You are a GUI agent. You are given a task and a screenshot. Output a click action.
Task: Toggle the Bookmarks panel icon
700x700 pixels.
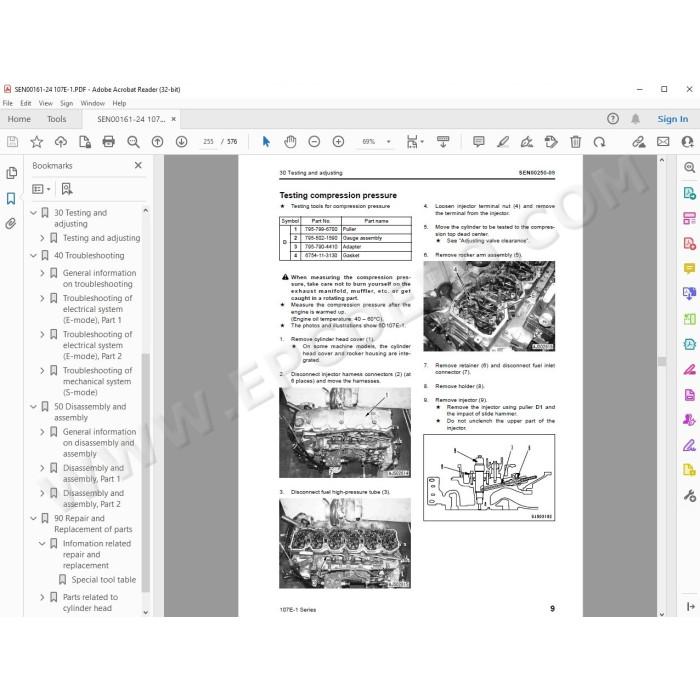pyautogui.click(x=11, y=198)
